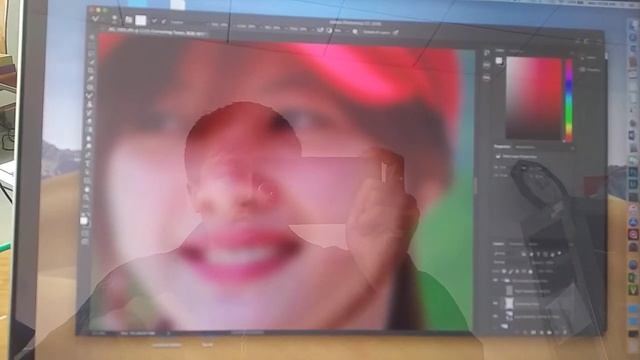Switch to the Swatches tab beside Color
640x360 pixels.
516,51
